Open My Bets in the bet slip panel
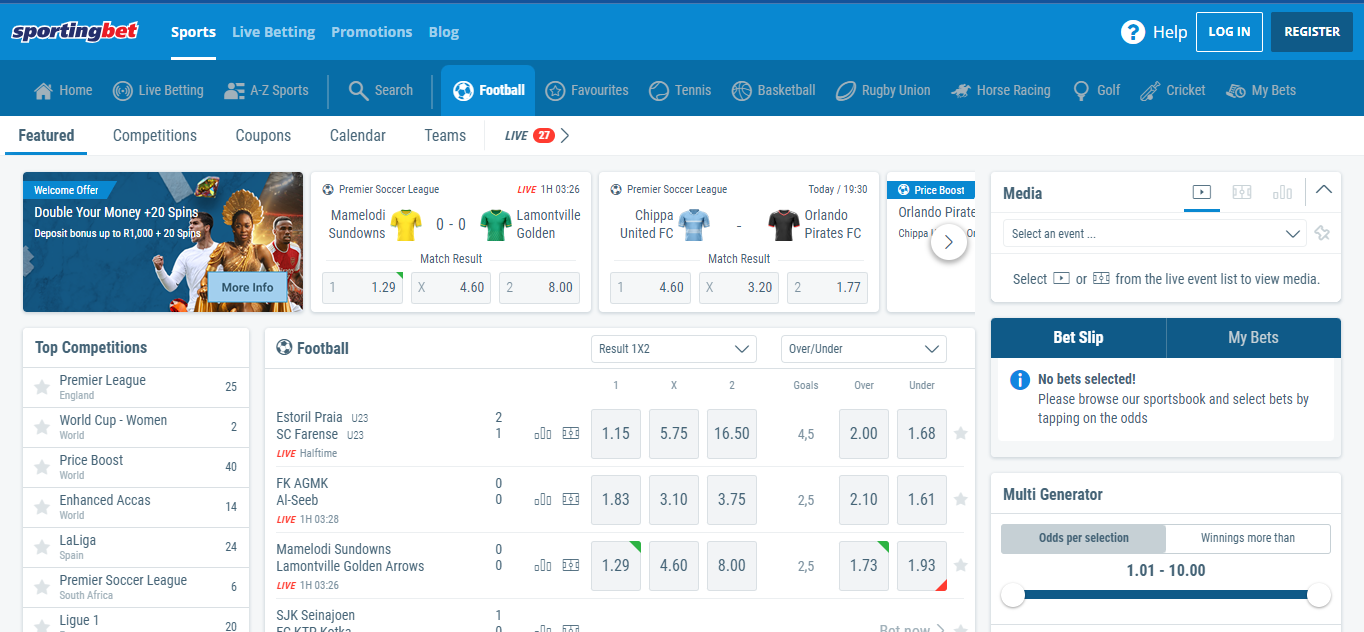This screenshot has width=1364, height=632. [1253, 337]
